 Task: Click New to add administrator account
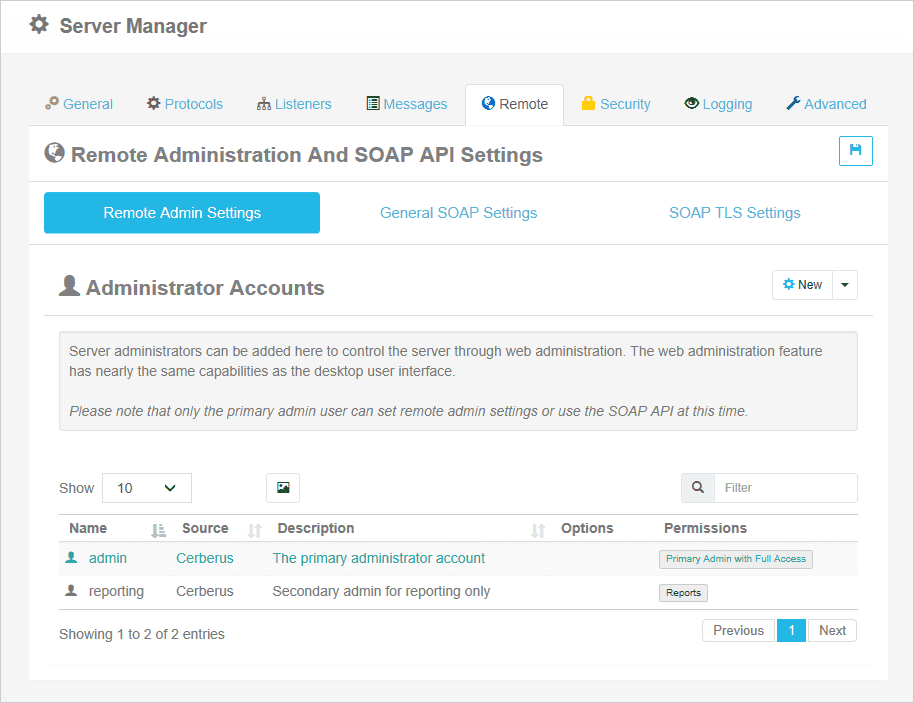802,285
